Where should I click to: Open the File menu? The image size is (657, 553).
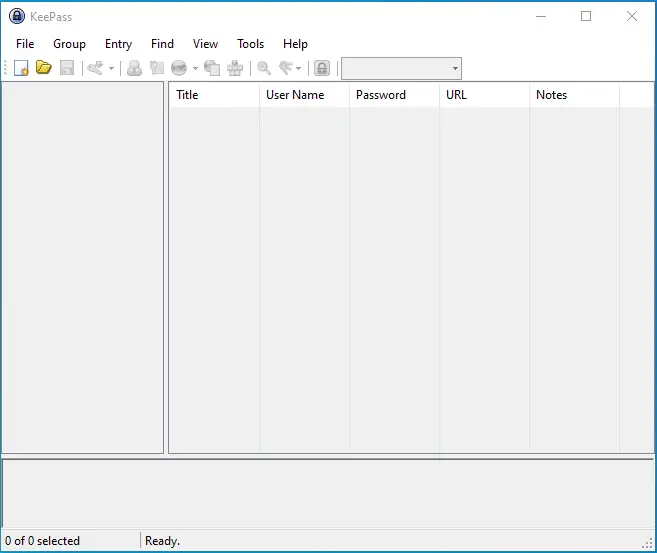click(x=25, y=44)
